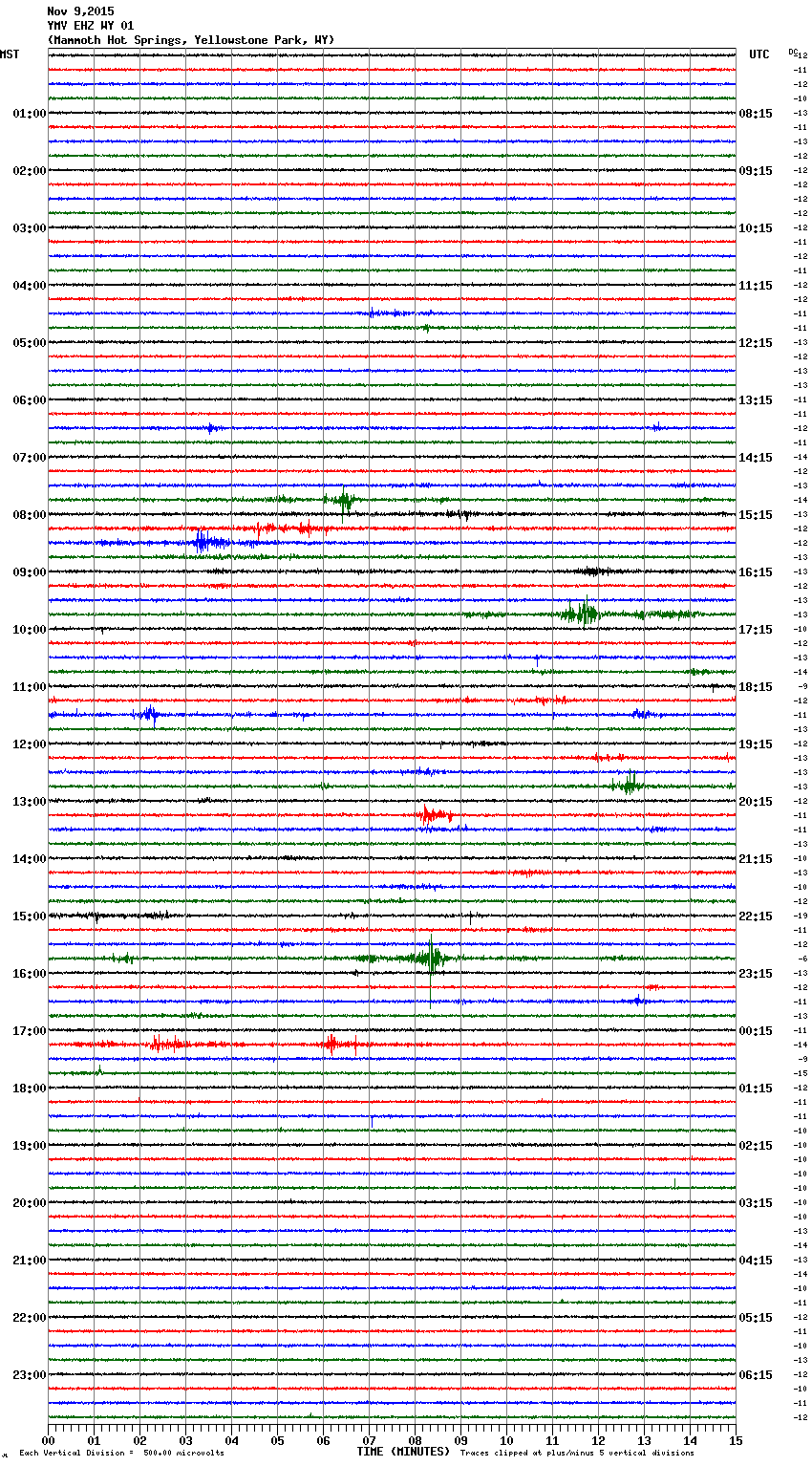Click the 01:15 UTC time label
Screen dimensions: 812x1466
pos(756,1089)
